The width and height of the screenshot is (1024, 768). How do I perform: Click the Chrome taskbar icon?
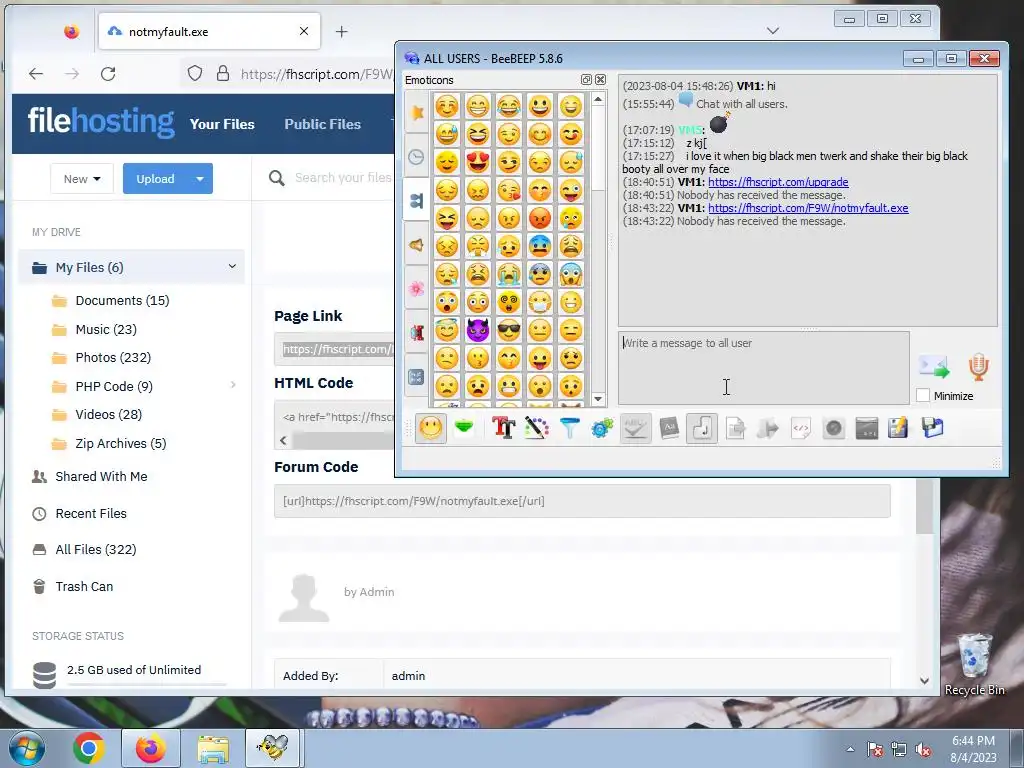point(89,748)
